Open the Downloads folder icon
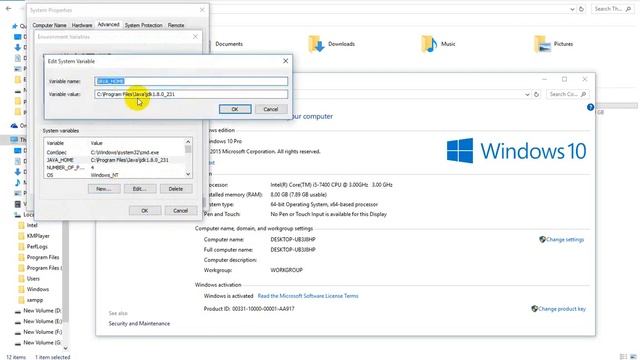 tap(316, 44)
